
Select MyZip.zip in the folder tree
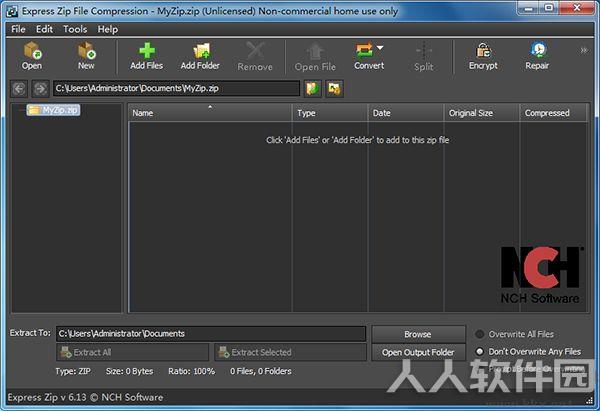tap(54, 110)
